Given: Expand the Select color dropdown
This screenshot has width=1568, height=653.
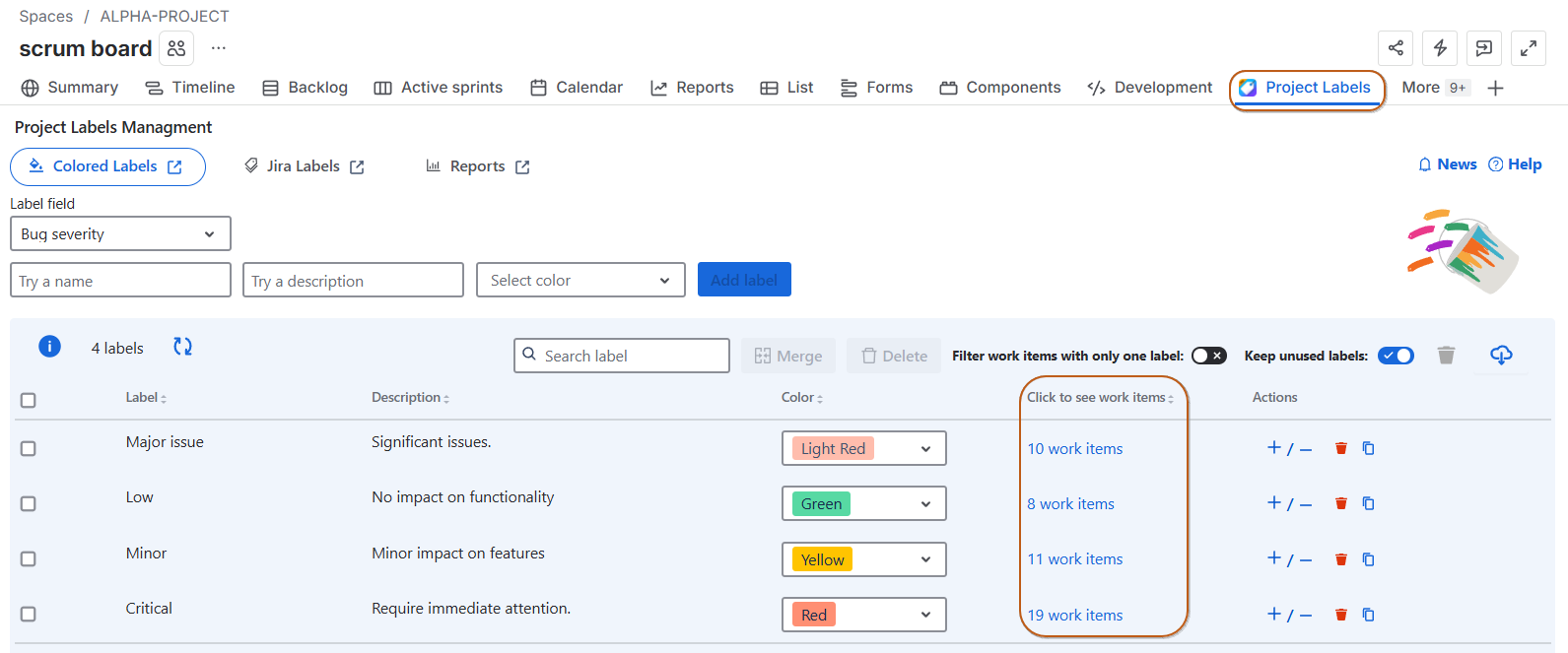Looking at the screenshot, I should (x=580, y=281).
